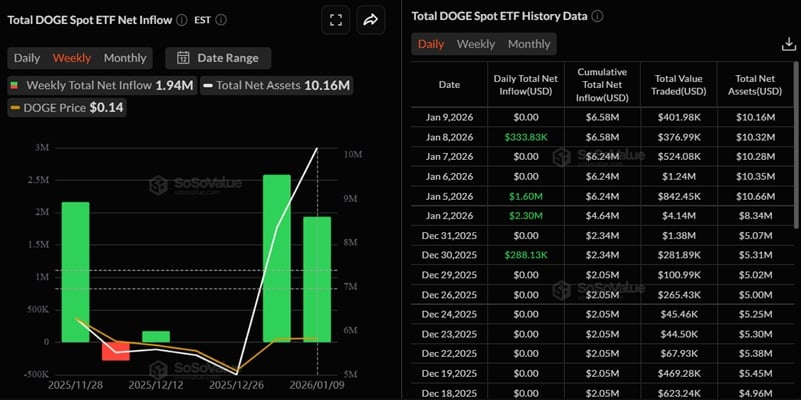Image resolution: width=801 pixels, height=400 pixels.
Task: Click the green/red Weekly Inflow legend swatch
Action: [14, 85]
